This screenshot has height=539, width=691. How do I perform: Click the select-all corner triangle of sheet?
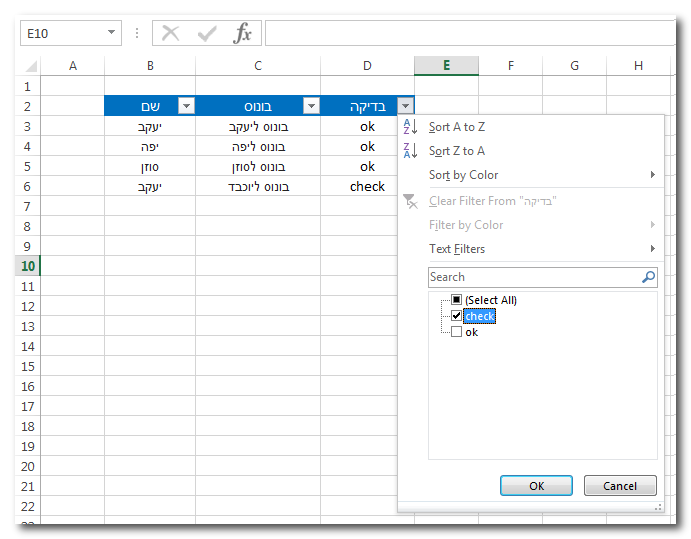click(31, 67)
